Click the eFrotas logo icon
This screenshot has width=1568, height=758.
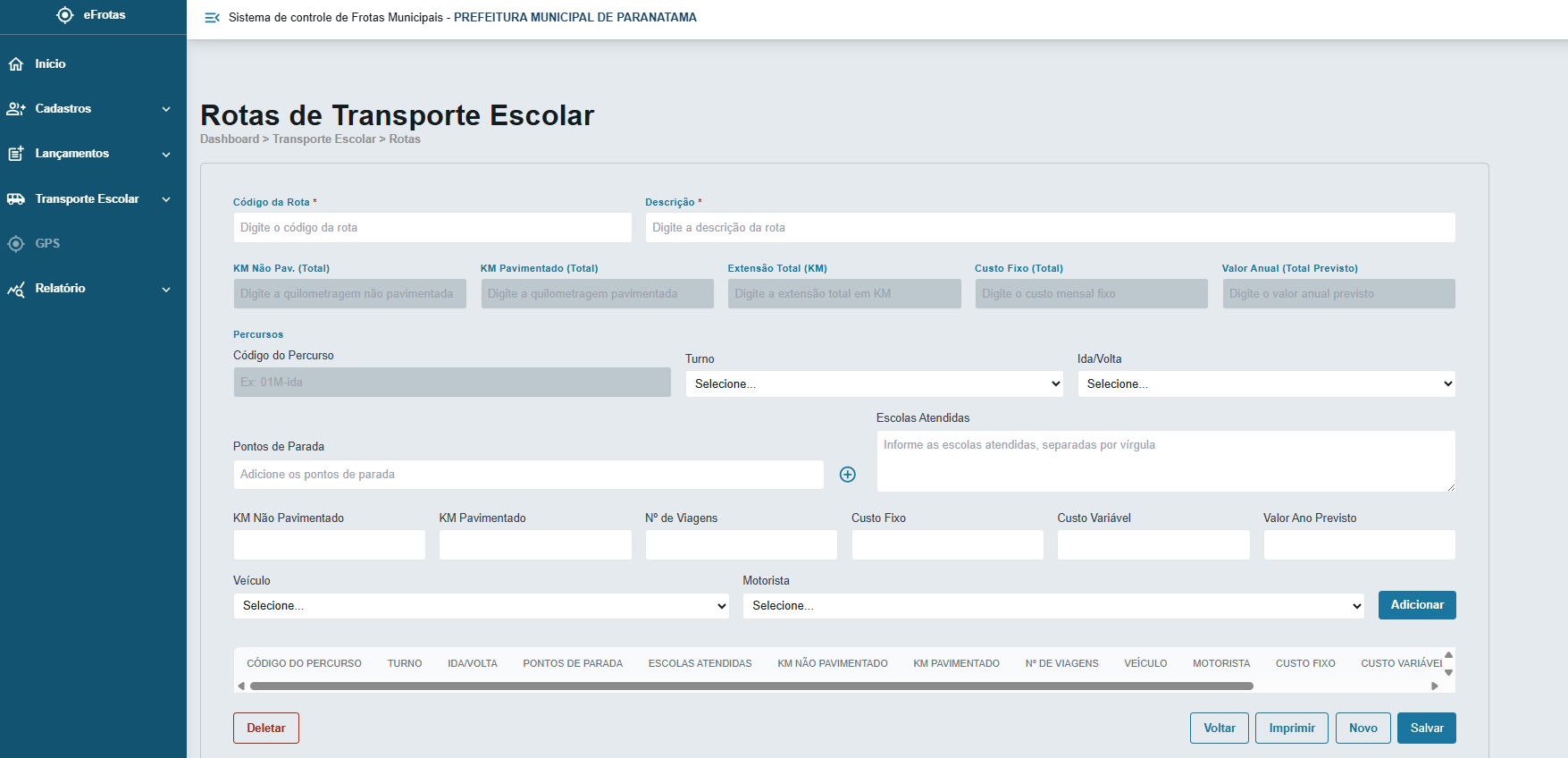[65, 15]
